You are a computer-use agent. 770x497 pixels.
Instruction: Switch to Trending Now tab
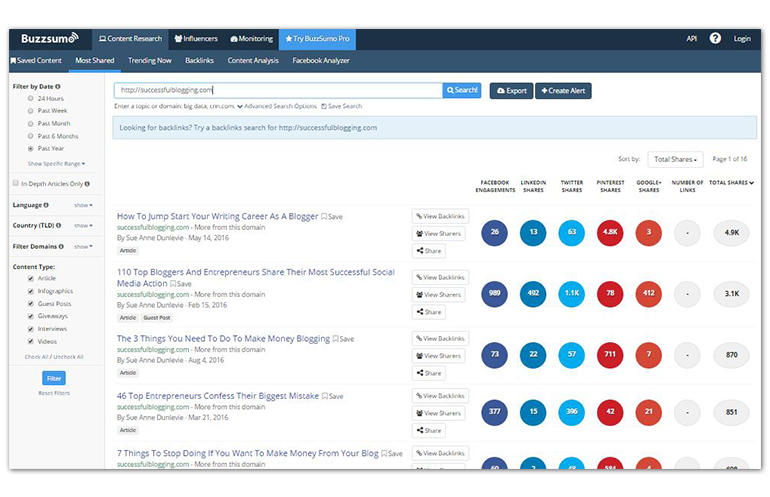tap(150, 61)
